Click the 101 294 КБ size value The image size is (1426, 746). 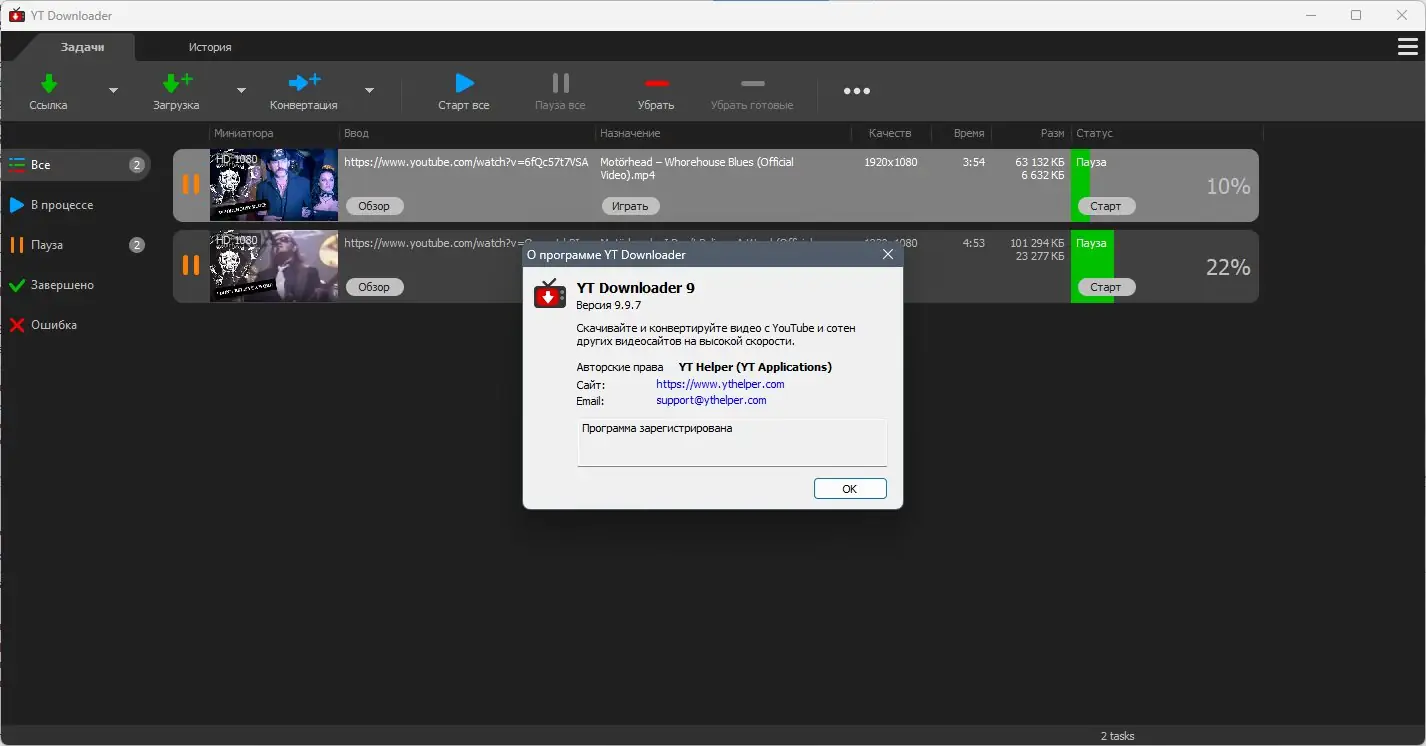coord(1037,243)
